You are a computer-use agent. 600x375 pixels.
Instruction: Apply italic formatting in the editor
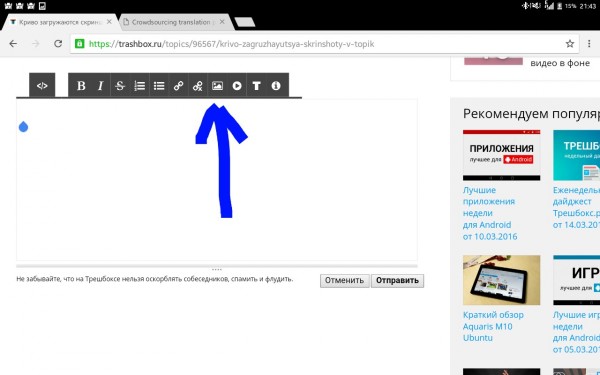[101, 85]
